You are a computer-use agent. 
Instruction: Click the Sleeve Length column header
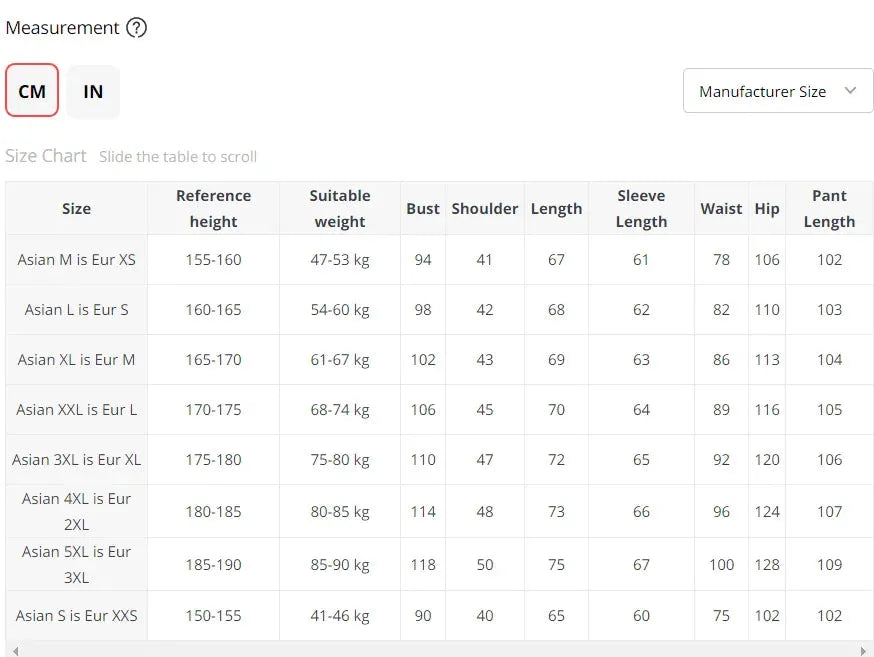(x=641, y=209)
